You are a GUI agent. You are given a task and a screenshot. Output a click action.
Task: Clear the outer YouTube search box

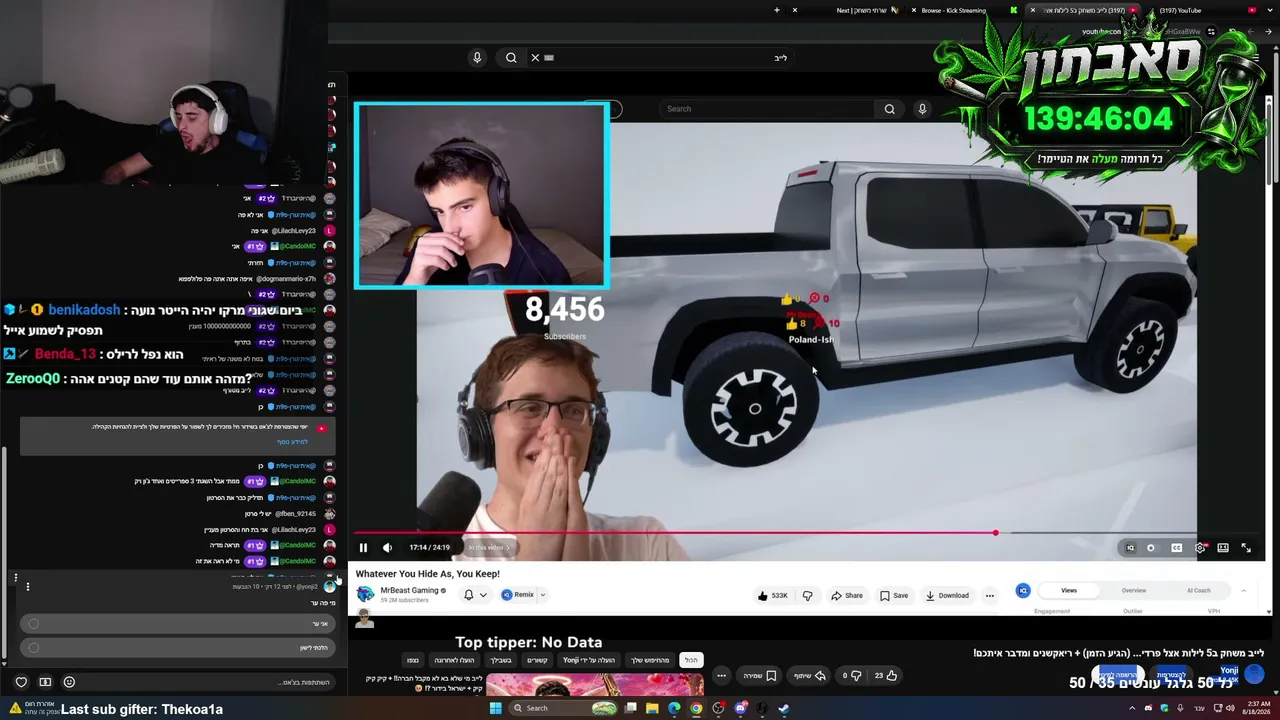click(535, 58)
